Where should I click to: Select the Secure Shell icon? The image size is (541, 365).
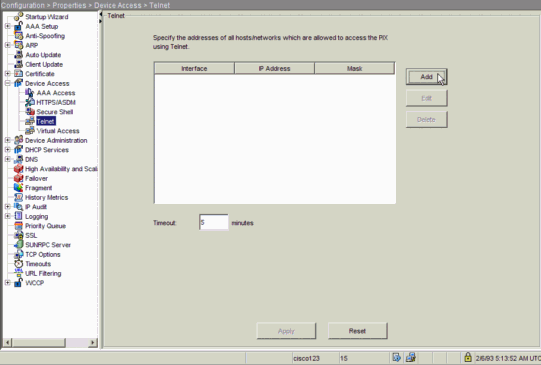point(30,111)
